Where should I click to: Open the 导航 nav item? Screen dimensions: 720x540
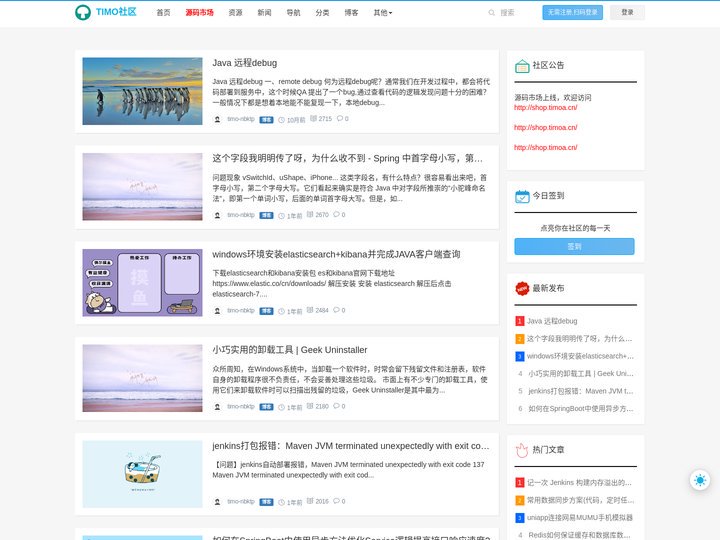click(x=293, y=13)
